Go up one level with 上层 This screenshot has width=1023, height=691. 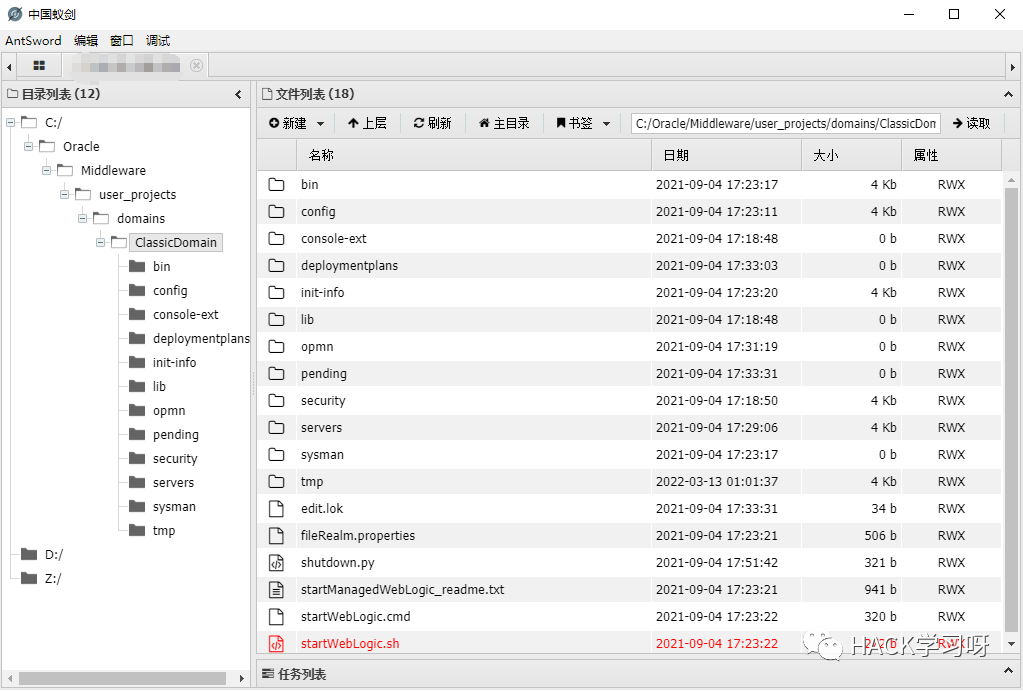pos(367,123)
